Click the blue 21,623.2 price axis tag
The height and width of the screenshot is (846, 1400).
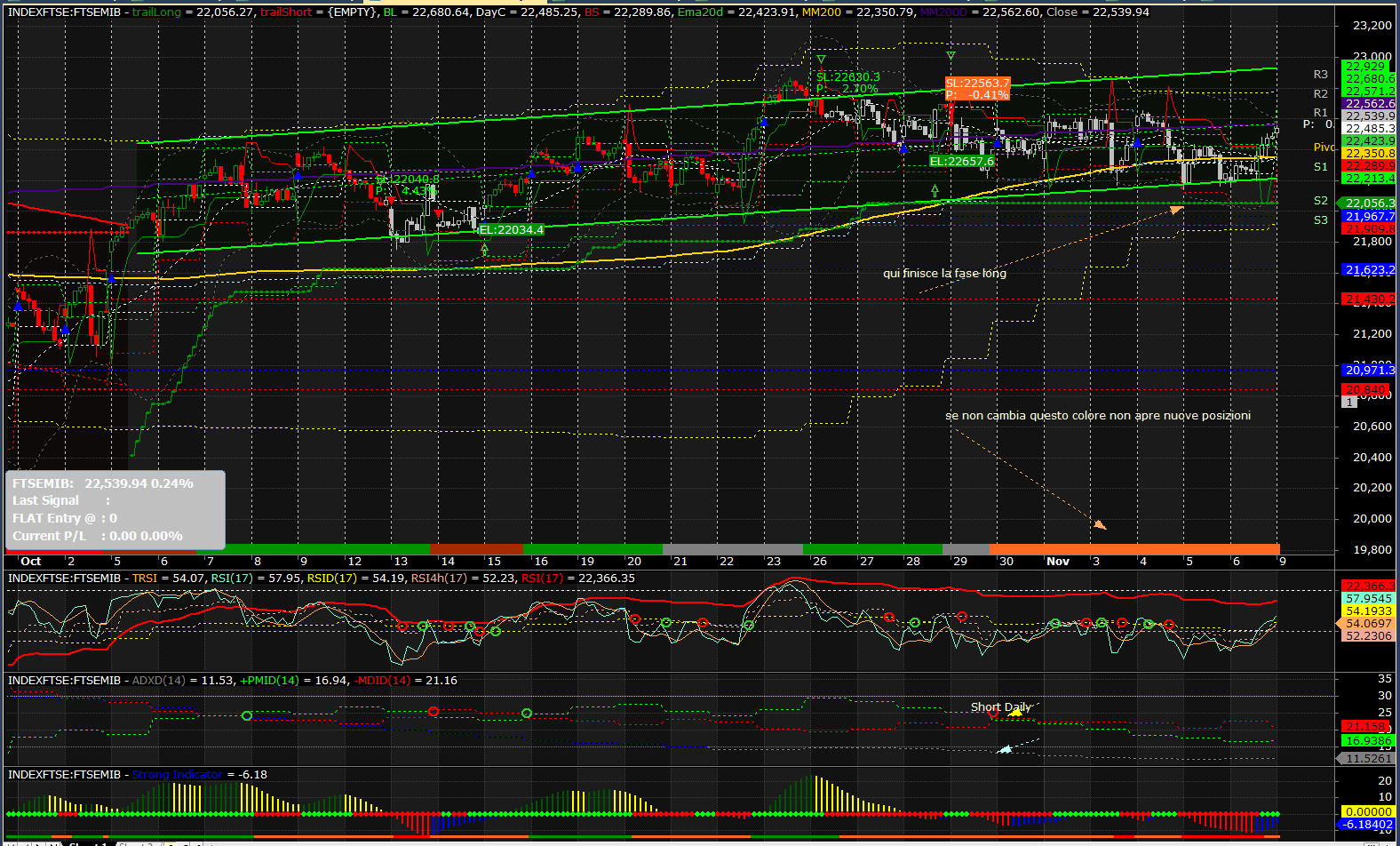(x=1368, y=270)
